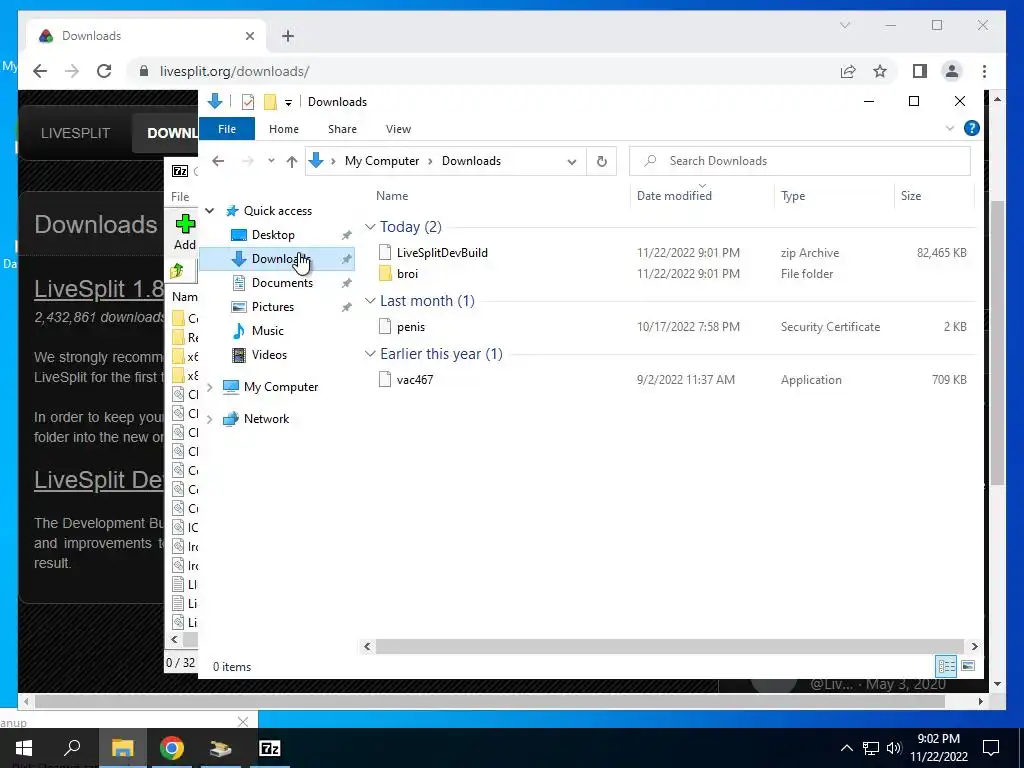
Task: Select the Network item
Action: [x=266, y=419]
